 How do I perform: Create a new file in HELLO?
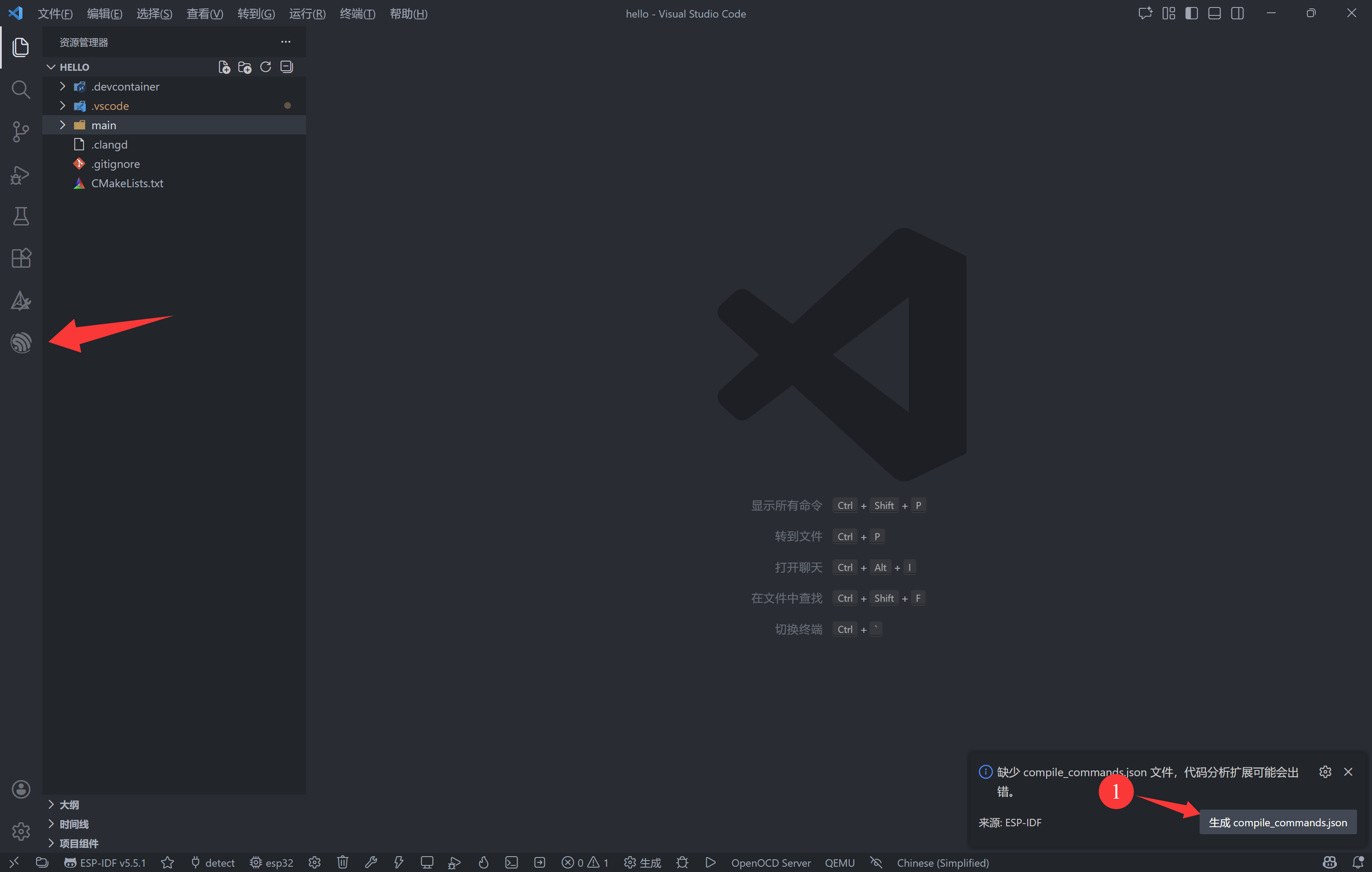(x=224, y=67)
